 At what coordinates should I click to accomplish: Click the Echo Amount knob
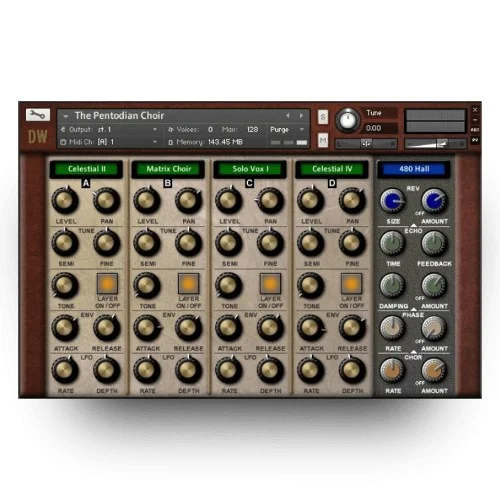(x=434, y=285)
